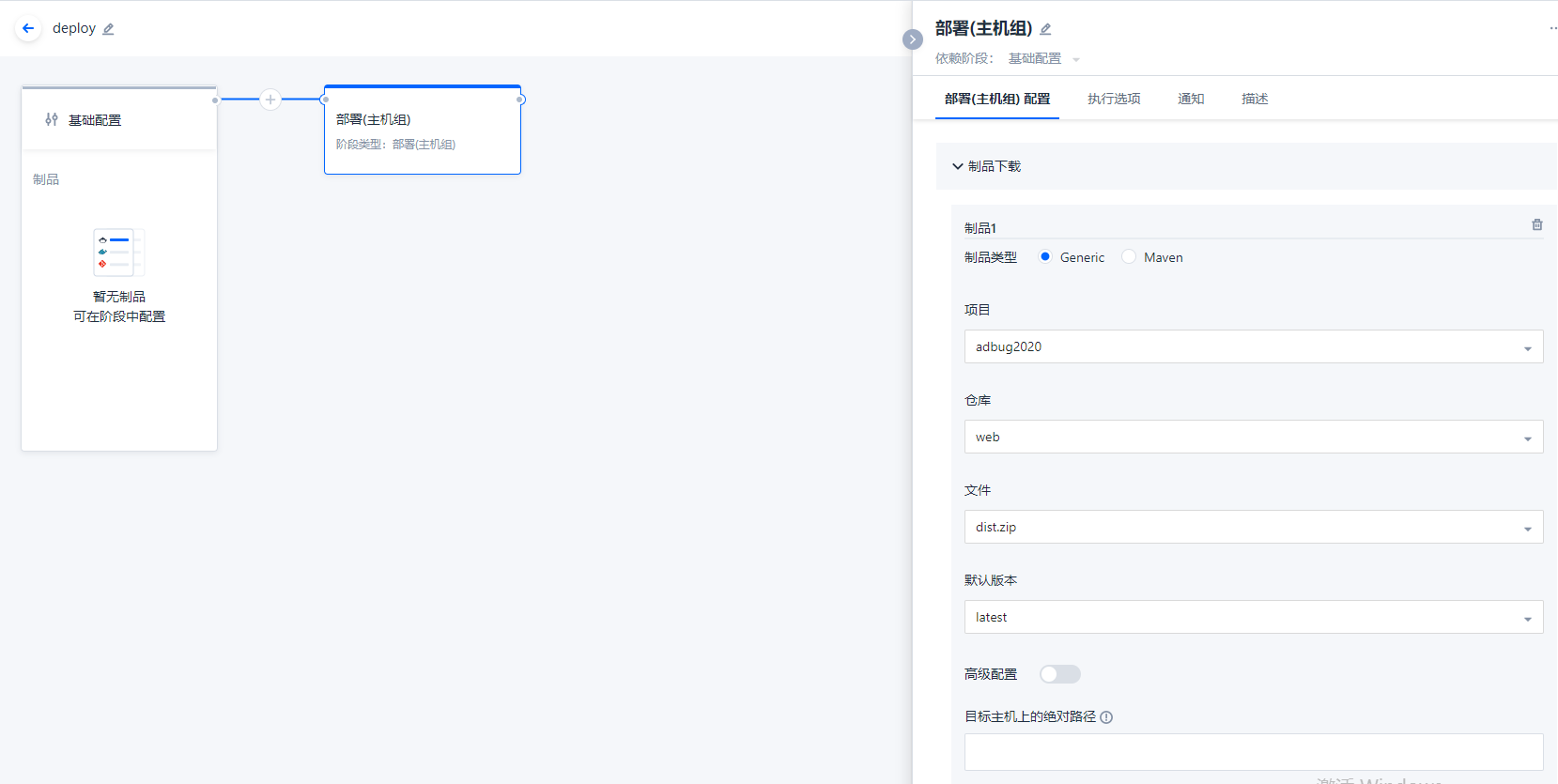Select the Generic radio button
The image size is (1558, 784).
point(1045,256)
